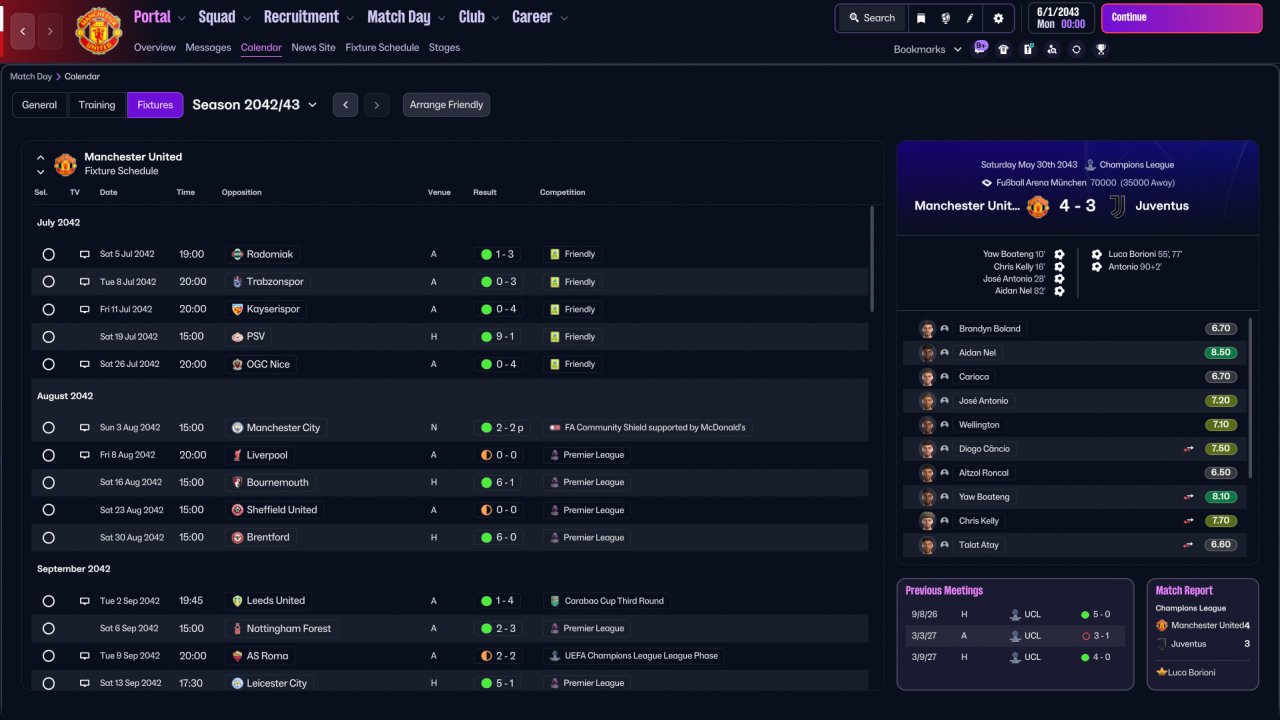This screenshot has width=1280, height=720.
Task: Open the News Site tab
Action: [x=313, y=48]
